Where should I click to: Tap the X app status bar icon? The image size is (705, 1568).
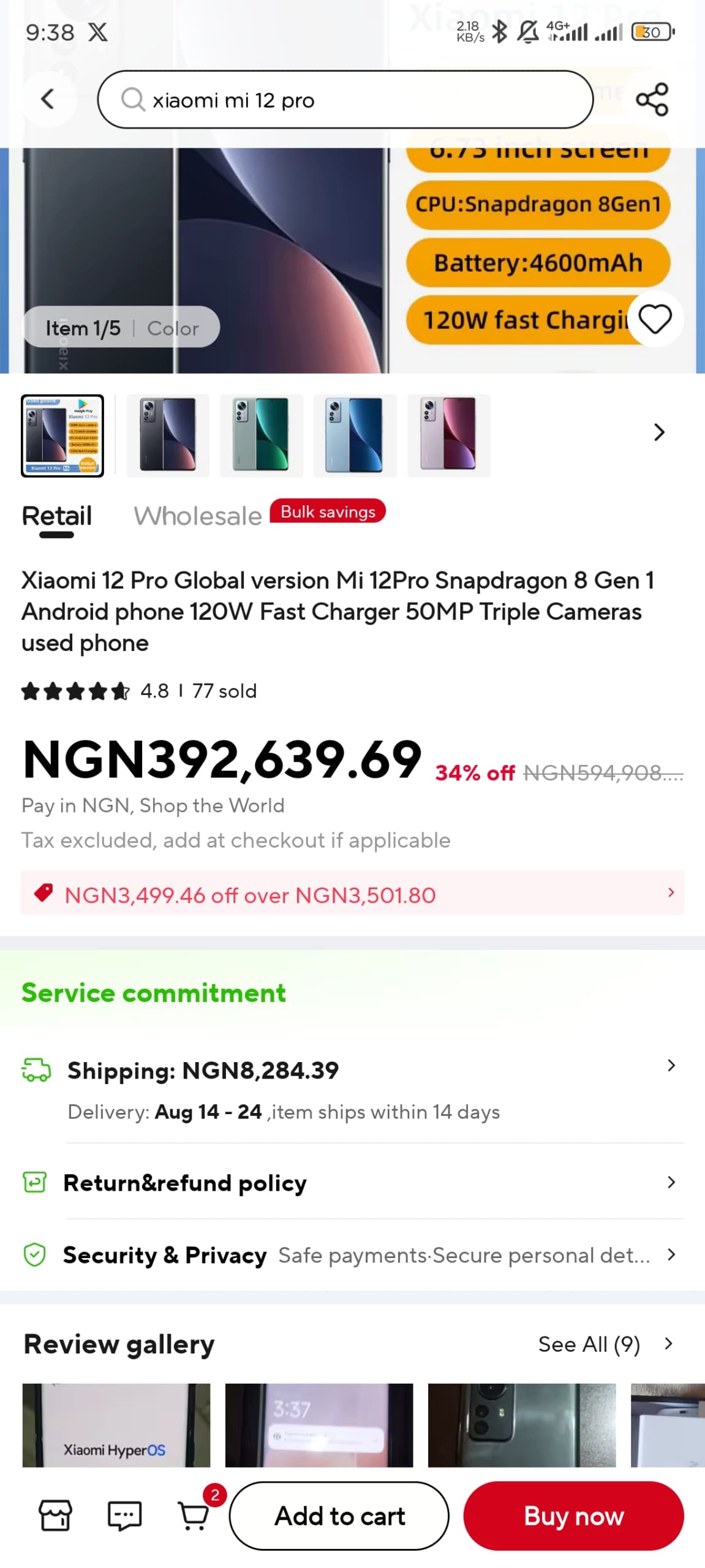[x=98, y=32]
